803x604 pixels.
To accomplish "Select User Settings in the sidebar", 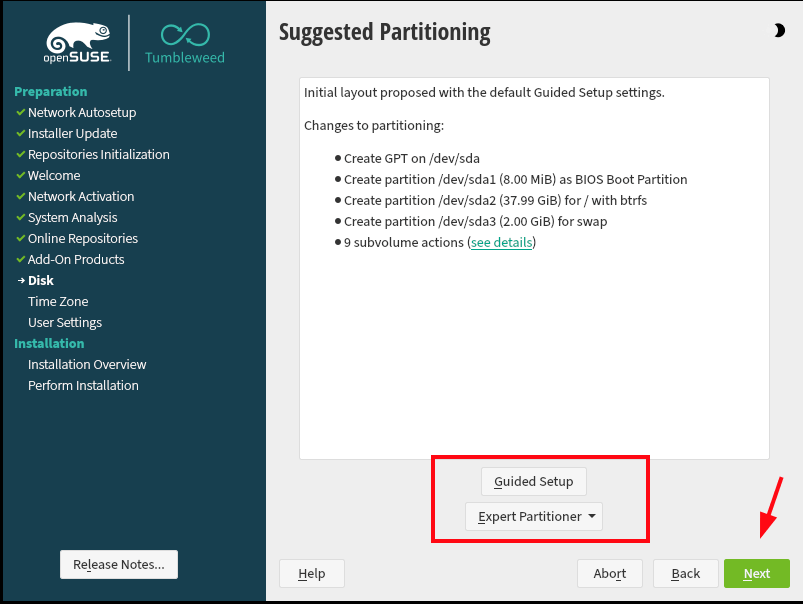I will (x=64, y=322).
